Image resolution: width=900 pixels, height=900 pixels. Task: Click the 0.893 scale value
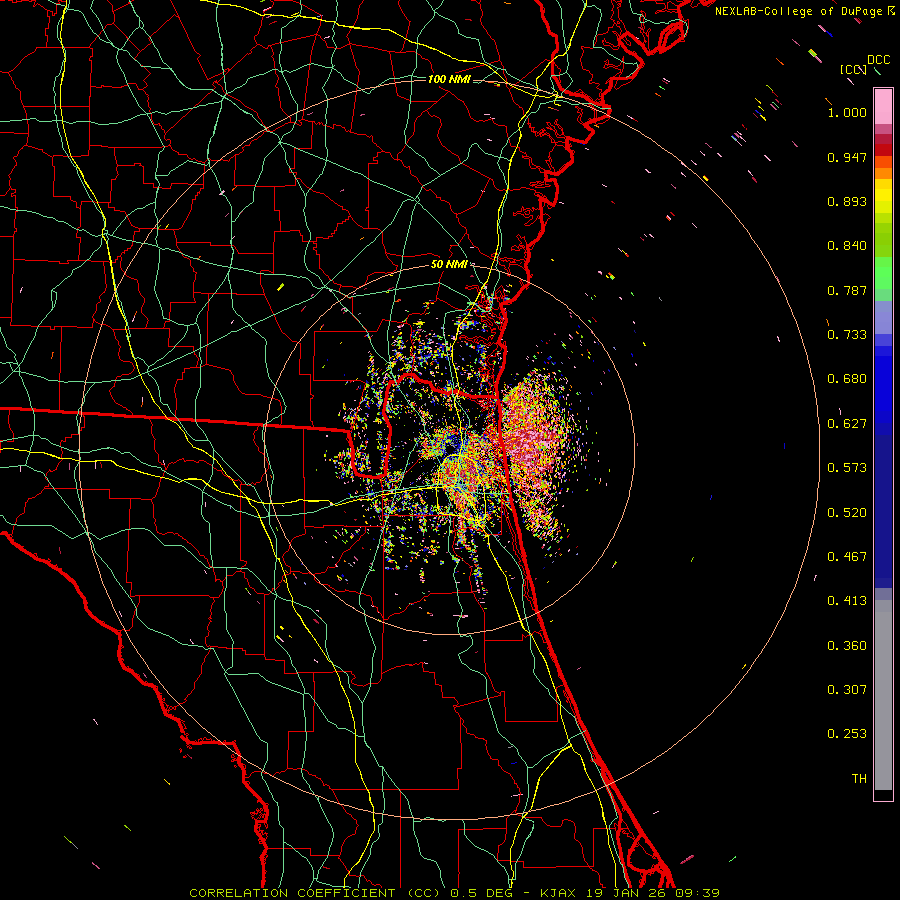[847, 201]
